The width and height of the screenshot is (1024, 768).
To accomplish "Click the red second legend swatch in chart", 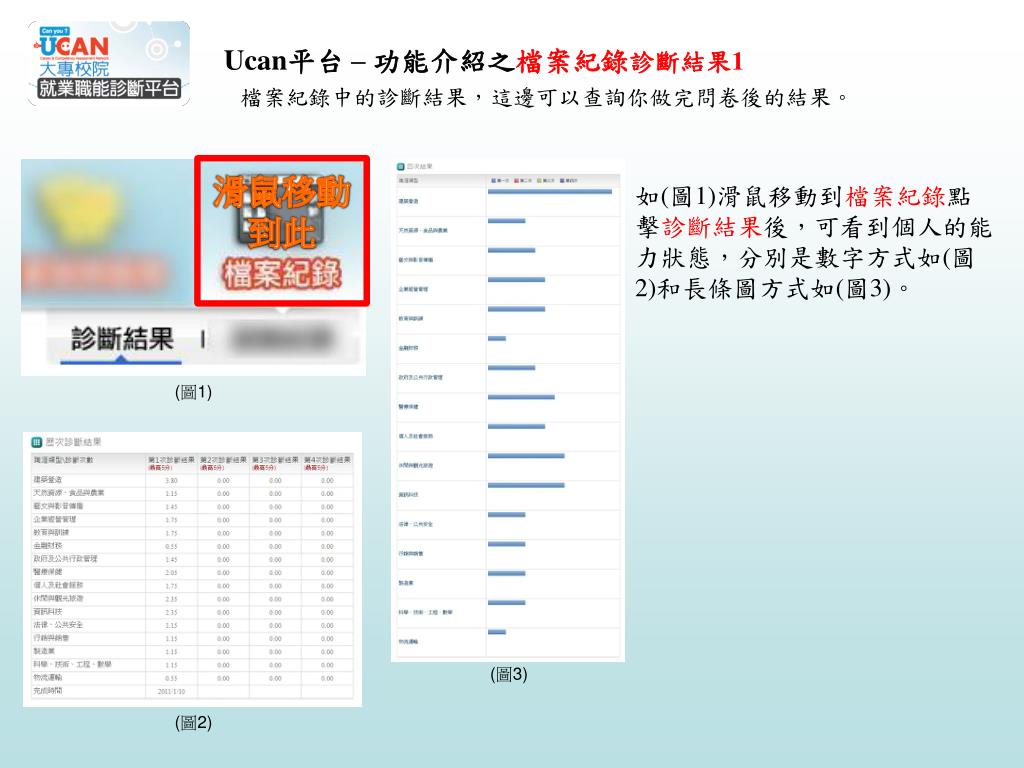I will click(517, 180).
